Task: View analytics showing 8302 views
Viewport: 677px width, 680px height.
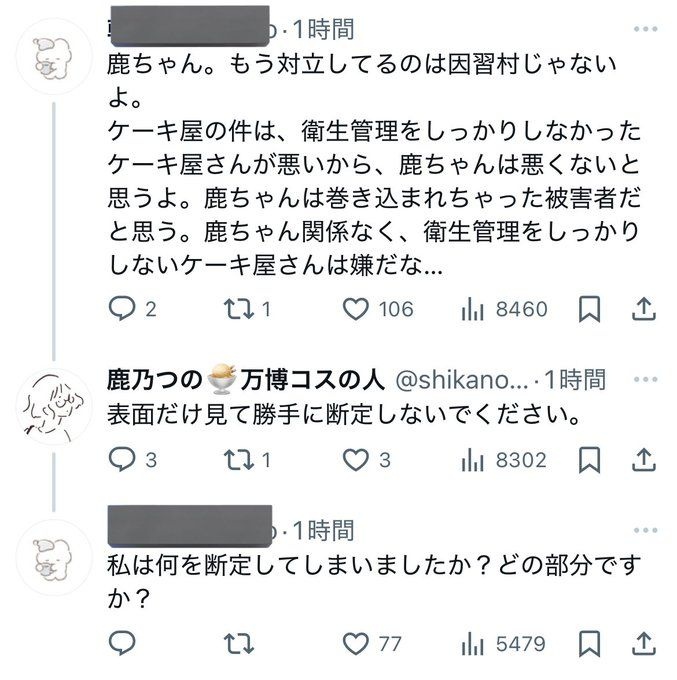Action: 473,459
